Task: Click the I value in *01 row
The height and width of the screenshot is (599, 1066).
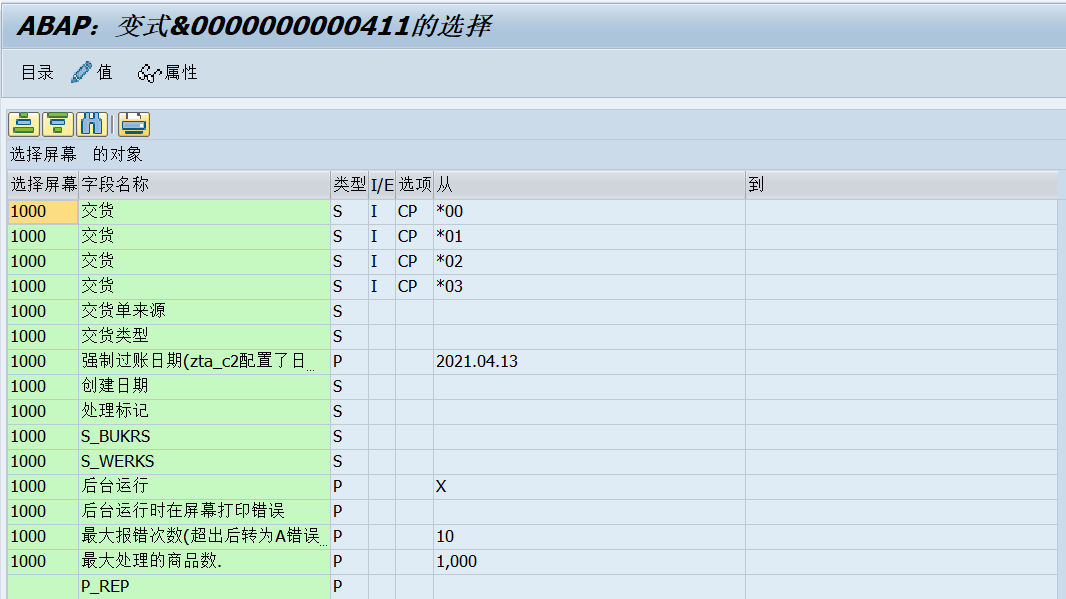Action: [374, 237]
